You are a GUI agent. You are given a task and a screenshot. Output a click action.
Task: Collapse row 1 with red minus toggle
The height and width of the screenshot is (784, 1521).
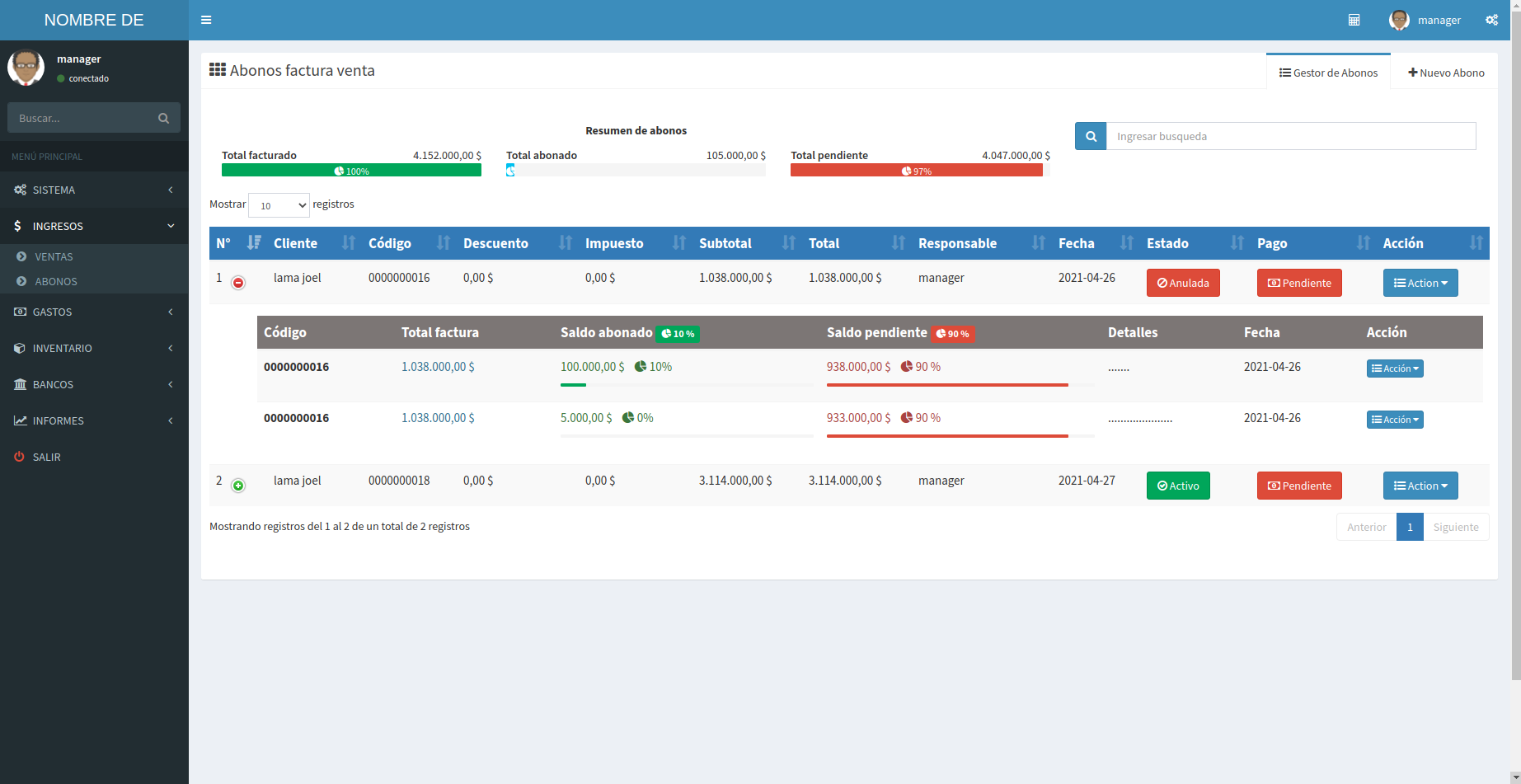pos(238,283)
